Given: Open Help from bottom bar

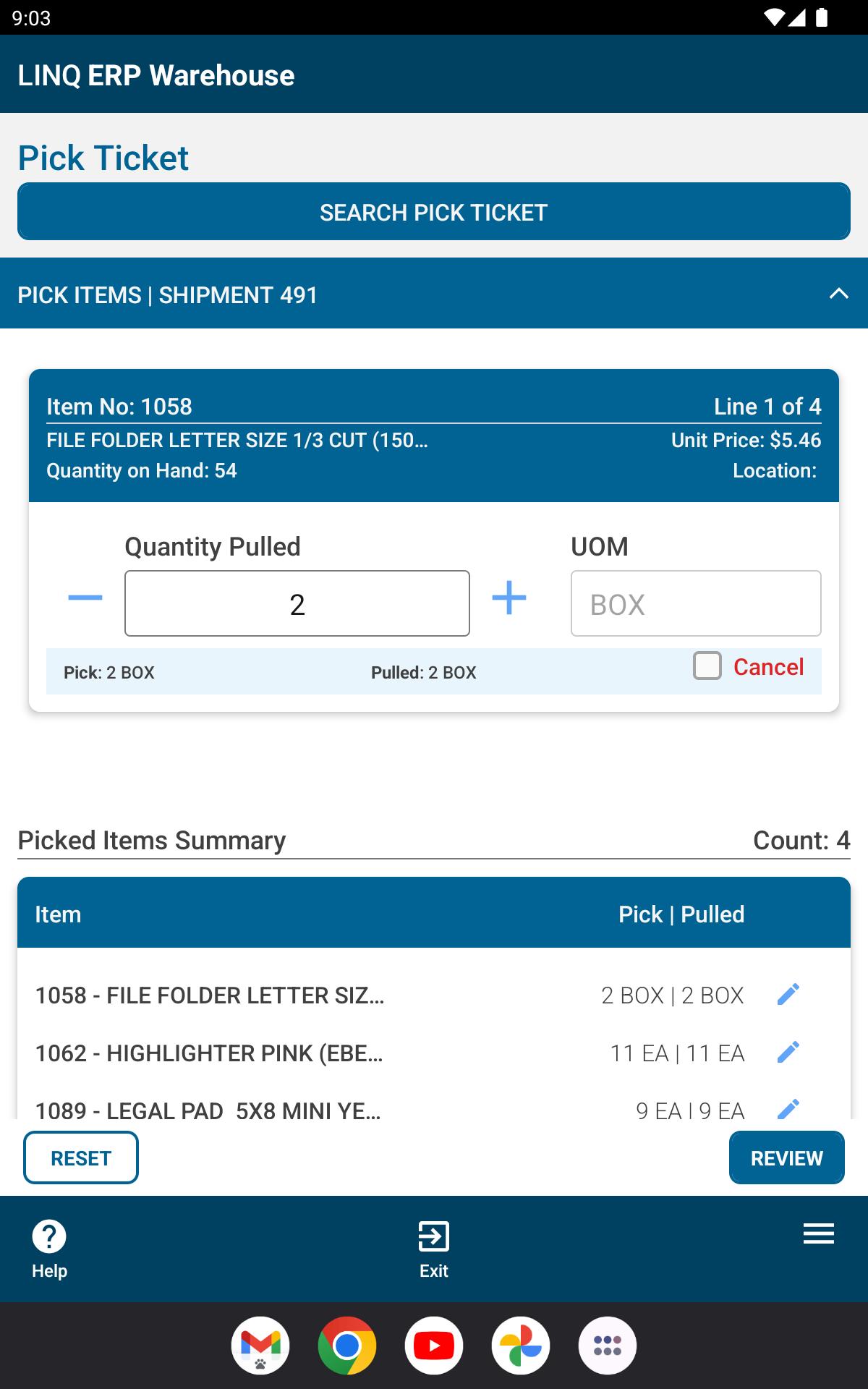Looking at the screenshot, I should point(49,1249).
